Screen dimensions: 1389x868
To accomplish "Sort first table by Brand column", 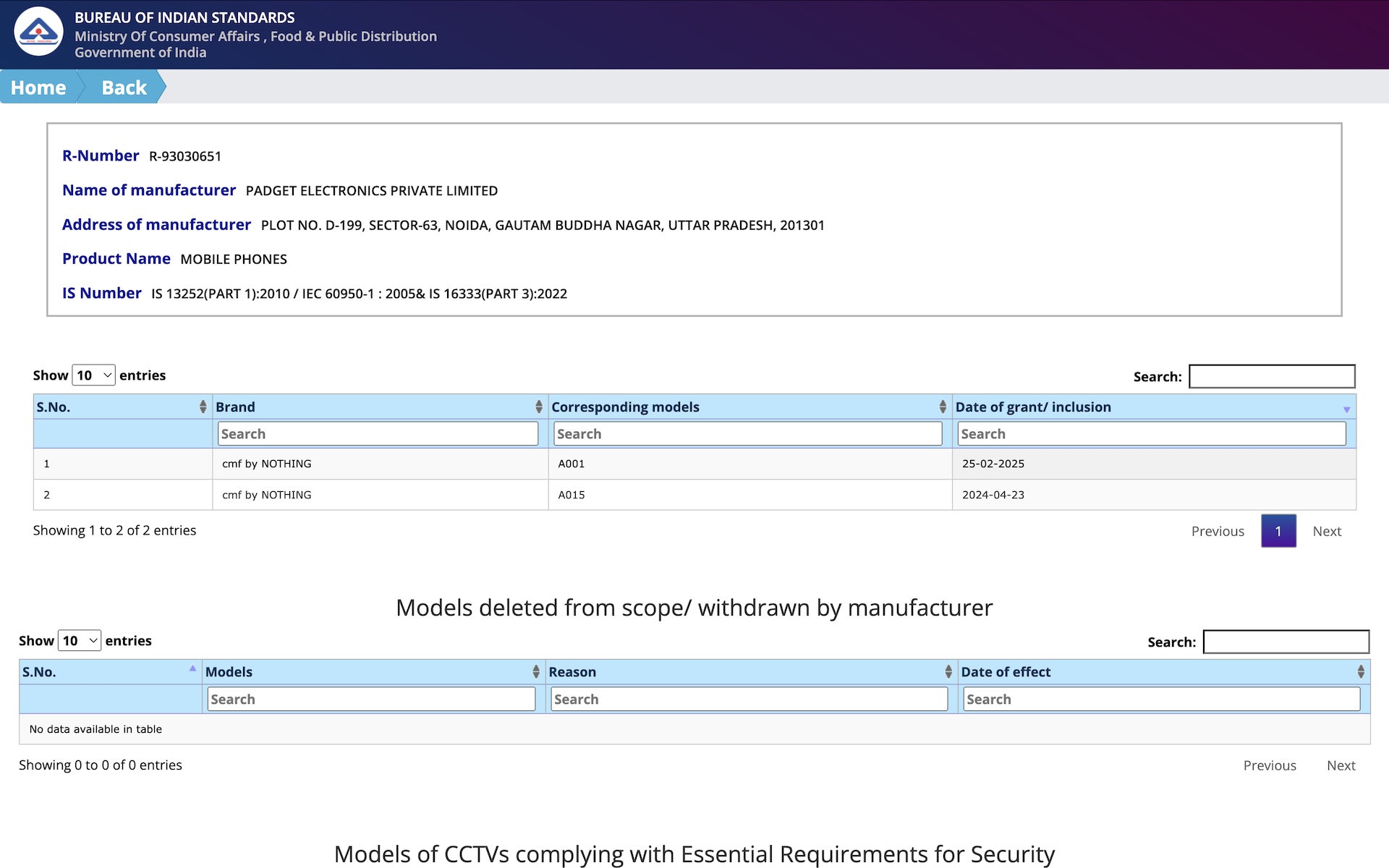I will (538, 407).
